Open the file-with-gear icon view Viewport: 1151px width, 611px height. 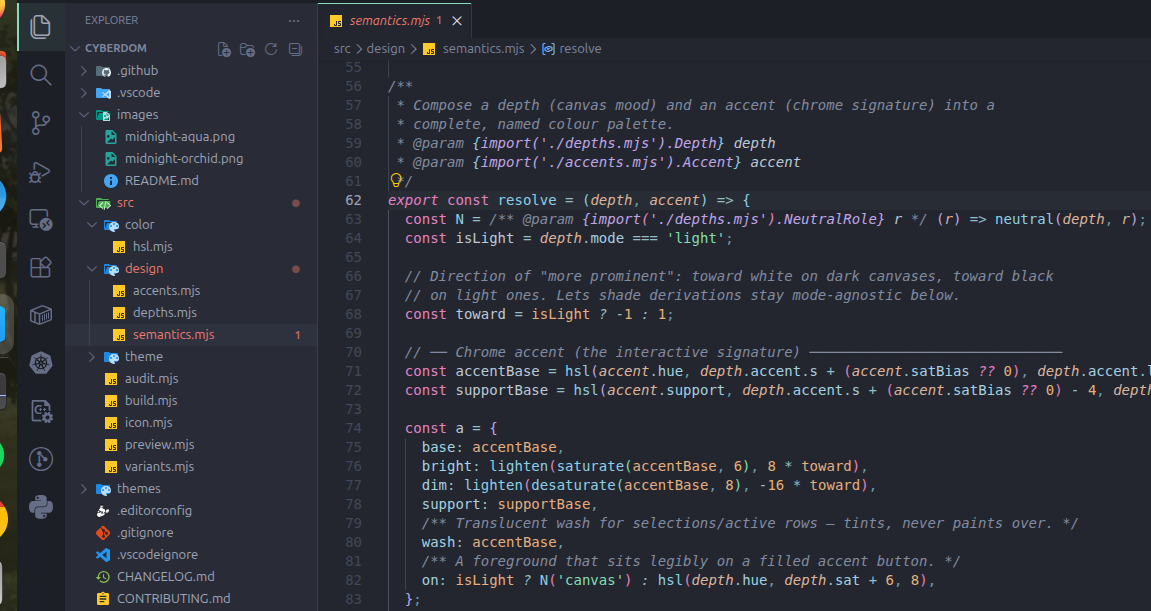point(40,411)
